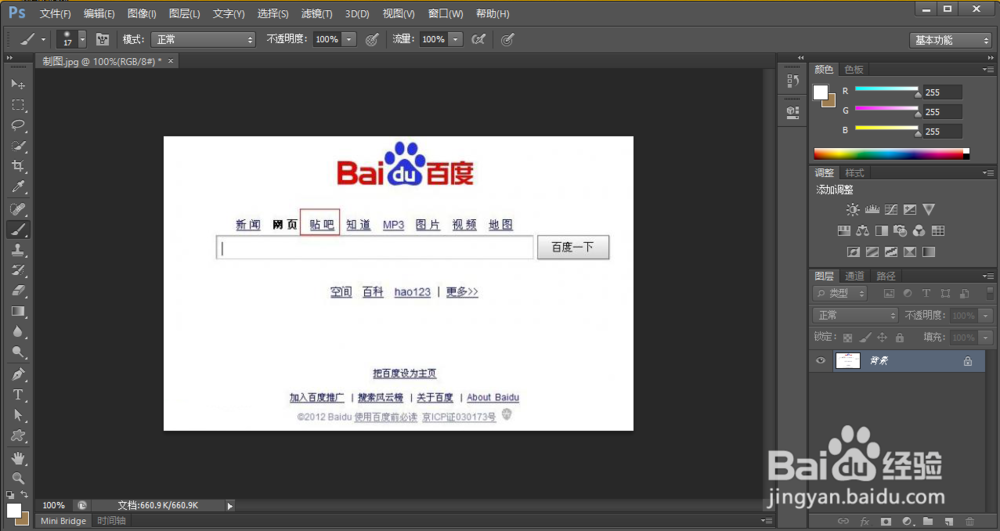Select the Pen tool
Viewport: 1000px width, 531px height.
(x=18, y=374)
